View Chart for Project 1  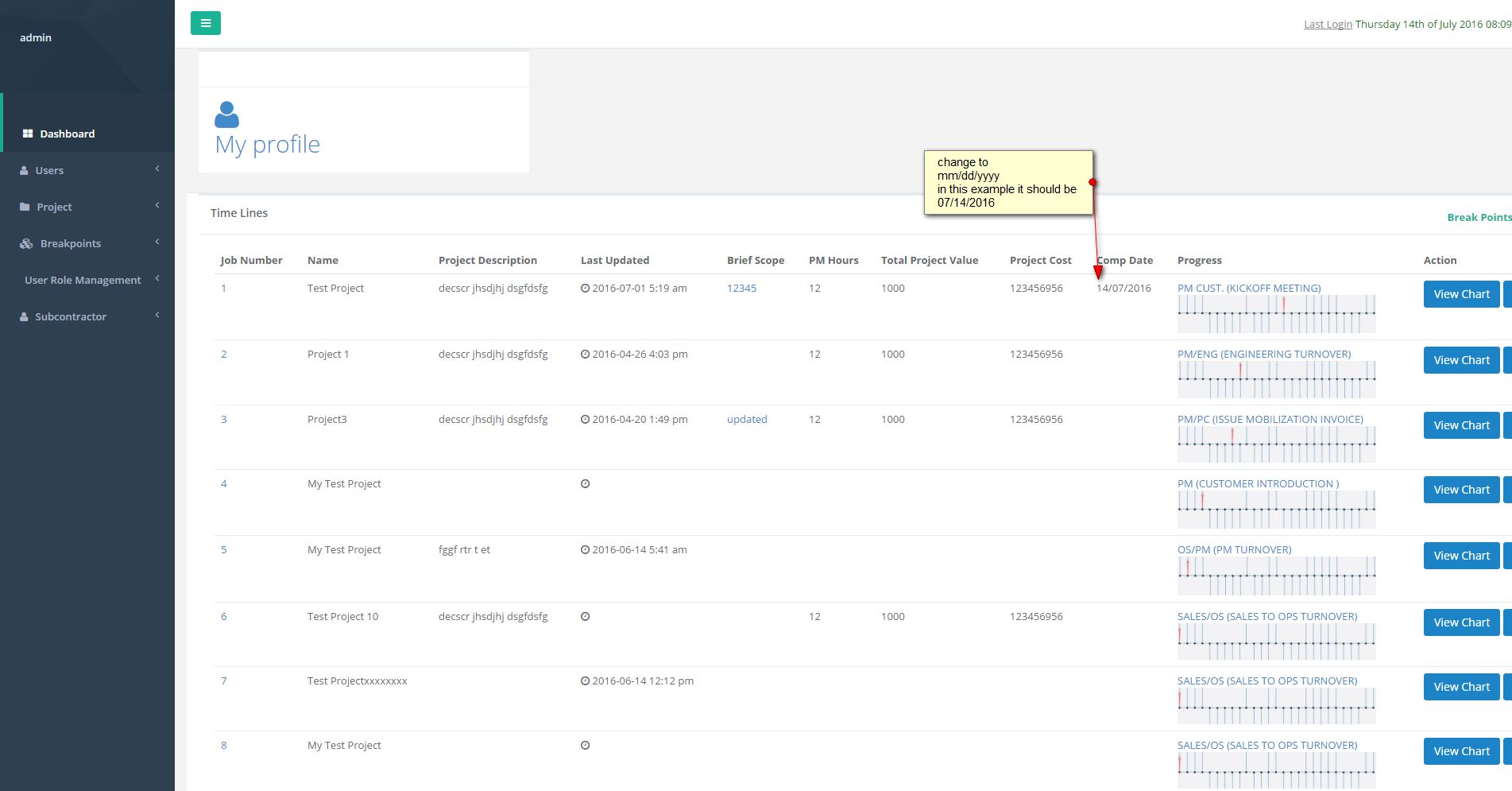1462,360
